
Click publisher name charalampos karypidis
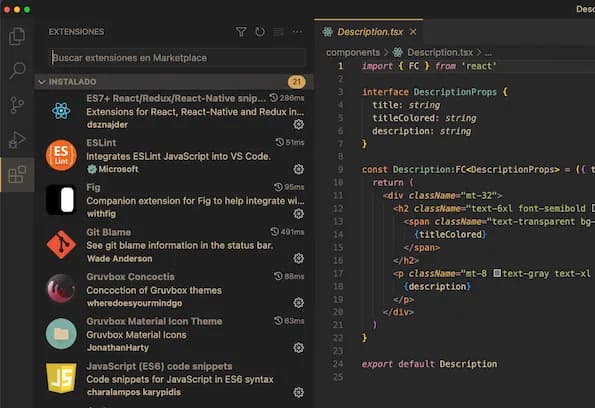(x=134, y=392)
